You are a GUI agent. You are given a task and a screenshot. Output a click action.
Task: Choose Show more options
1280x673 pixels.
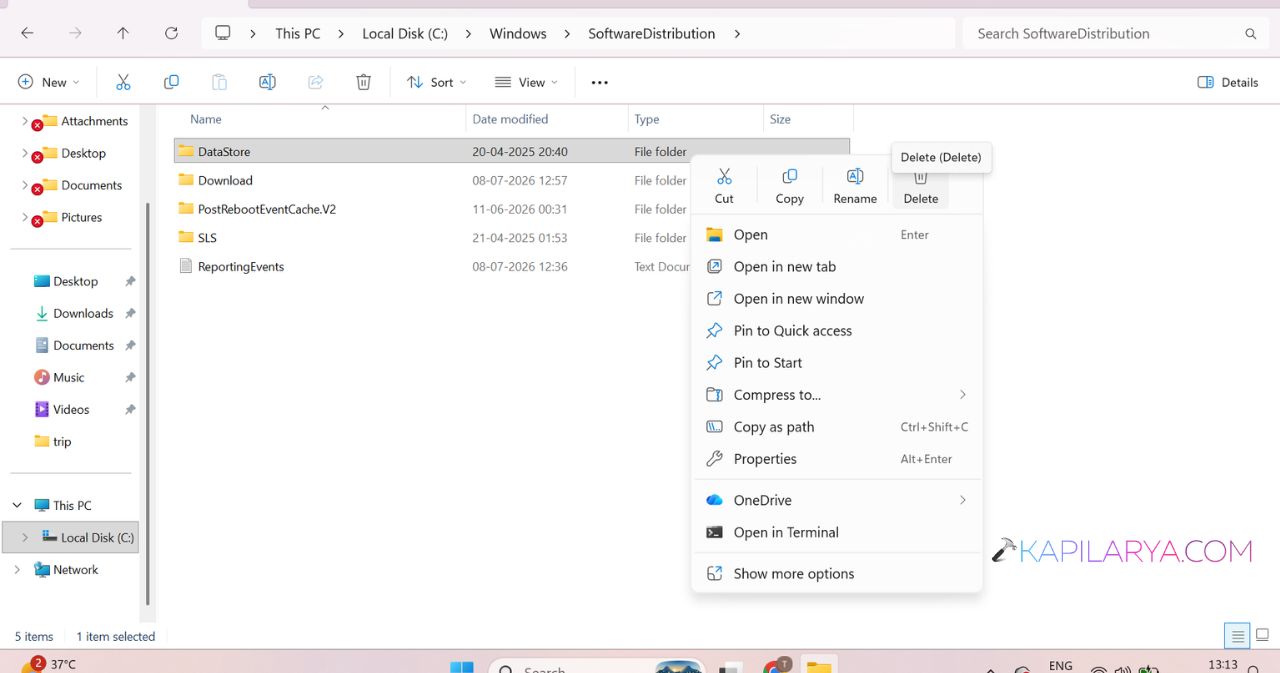tap(837, 573)
